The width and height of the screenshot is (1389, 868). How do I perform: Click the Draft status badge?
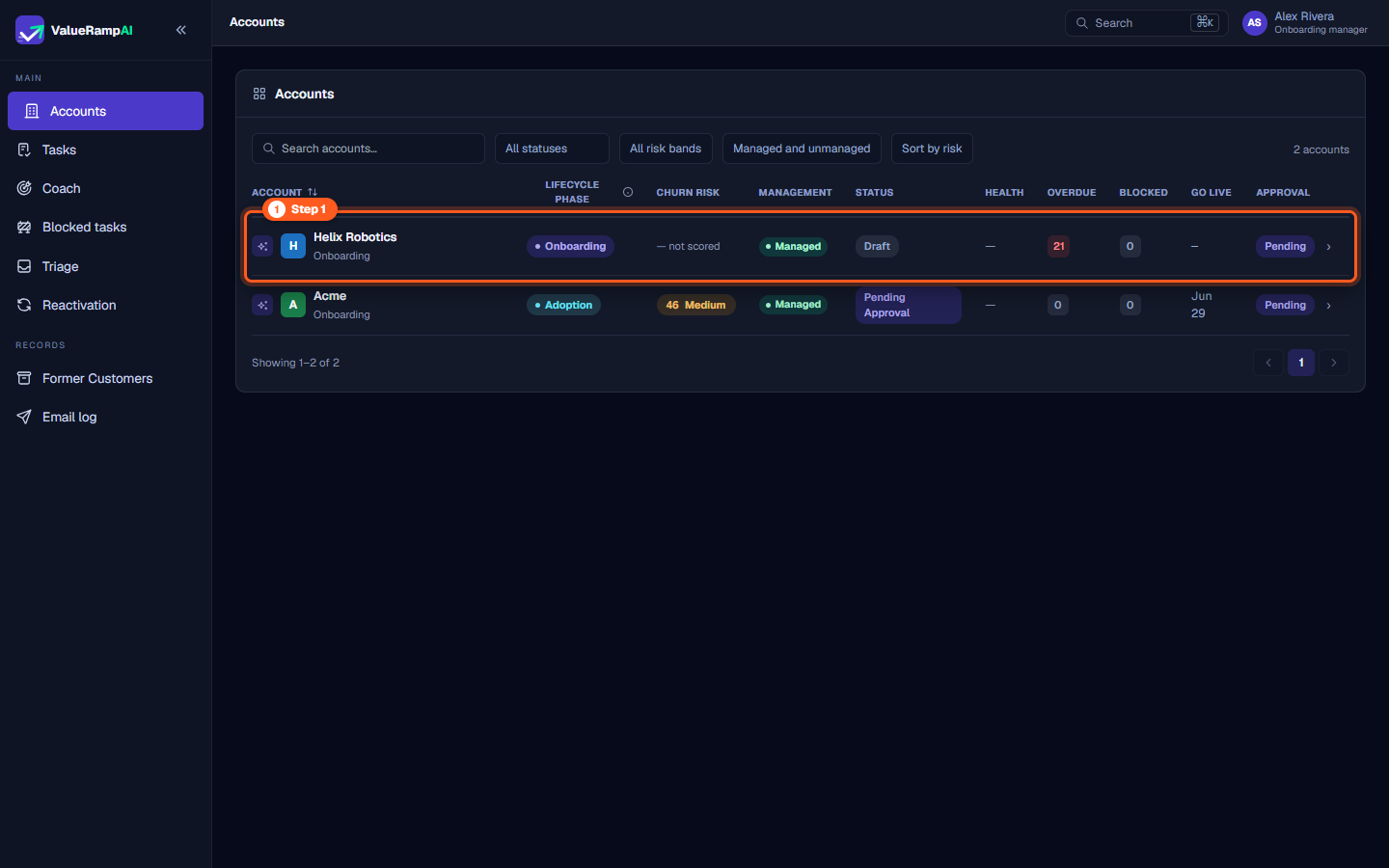pos(877,246)
